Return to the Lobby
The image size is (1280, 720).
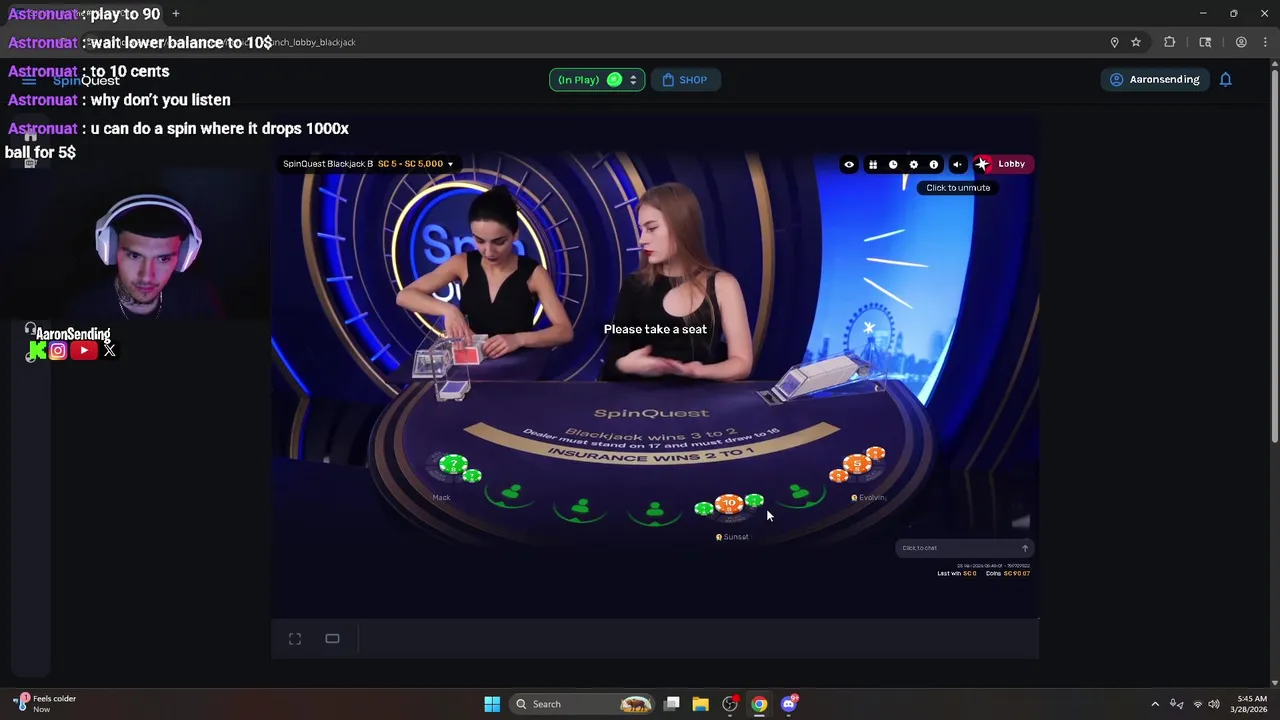pyautogui.click(x=1003, y=164)
